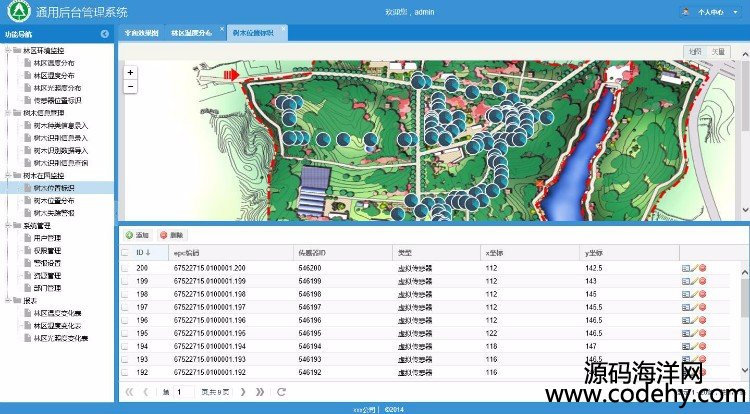Check the box for row ID 195
This screenshot has width=750, height=414.
(x=125, y=333)
